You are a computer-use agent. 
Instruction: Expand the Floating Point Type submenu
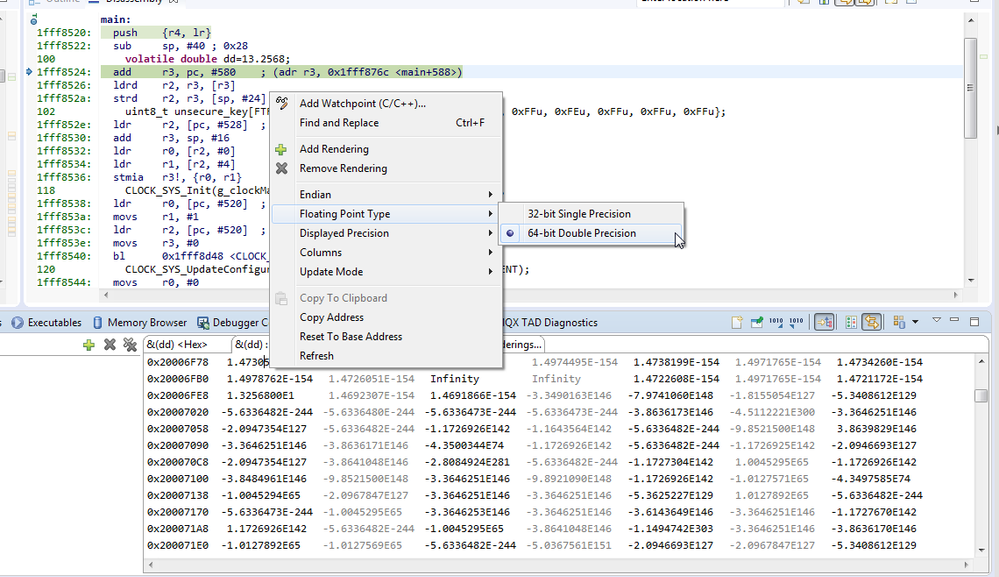coord(387,214)
